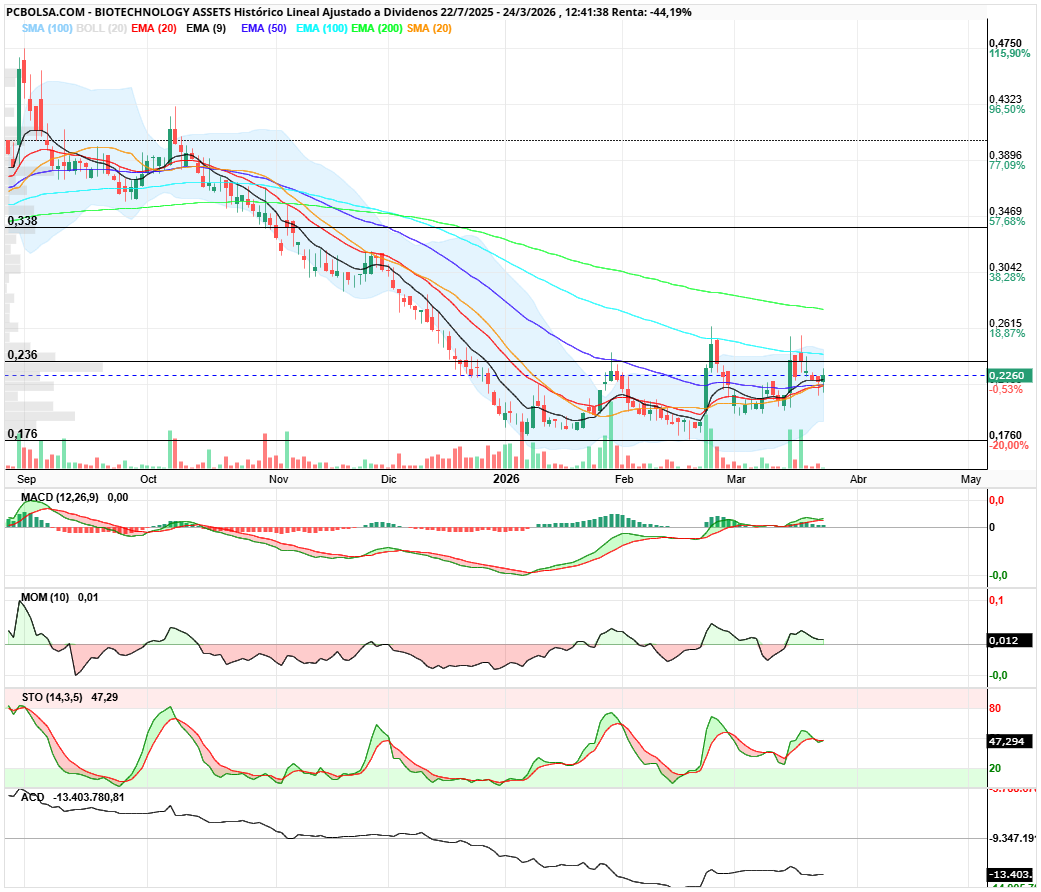Select the EMA (100) cyan legend label
This screenshot has width=1041, height=892.
[319, 28]
